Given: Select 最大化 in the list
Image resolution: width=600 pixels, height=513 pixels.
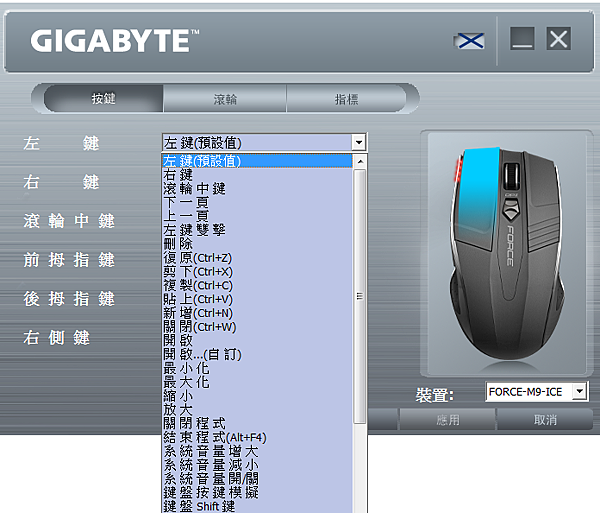Looking at the screenshot, I should (x=257, y=382).
